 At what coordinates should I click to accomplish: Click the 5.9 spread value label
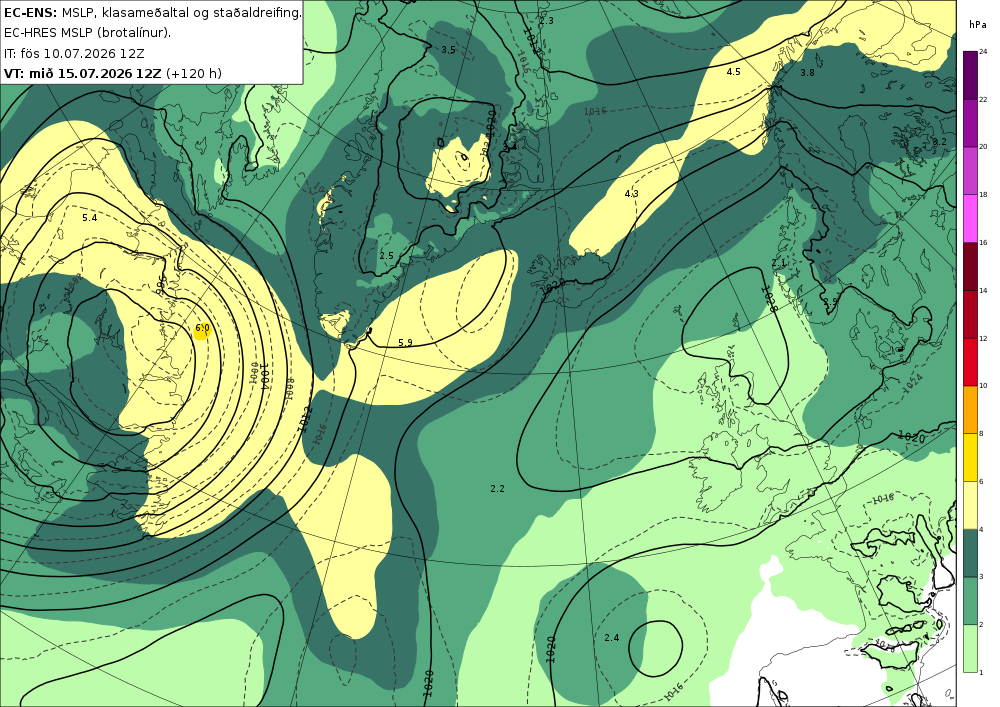pos(405,343)
